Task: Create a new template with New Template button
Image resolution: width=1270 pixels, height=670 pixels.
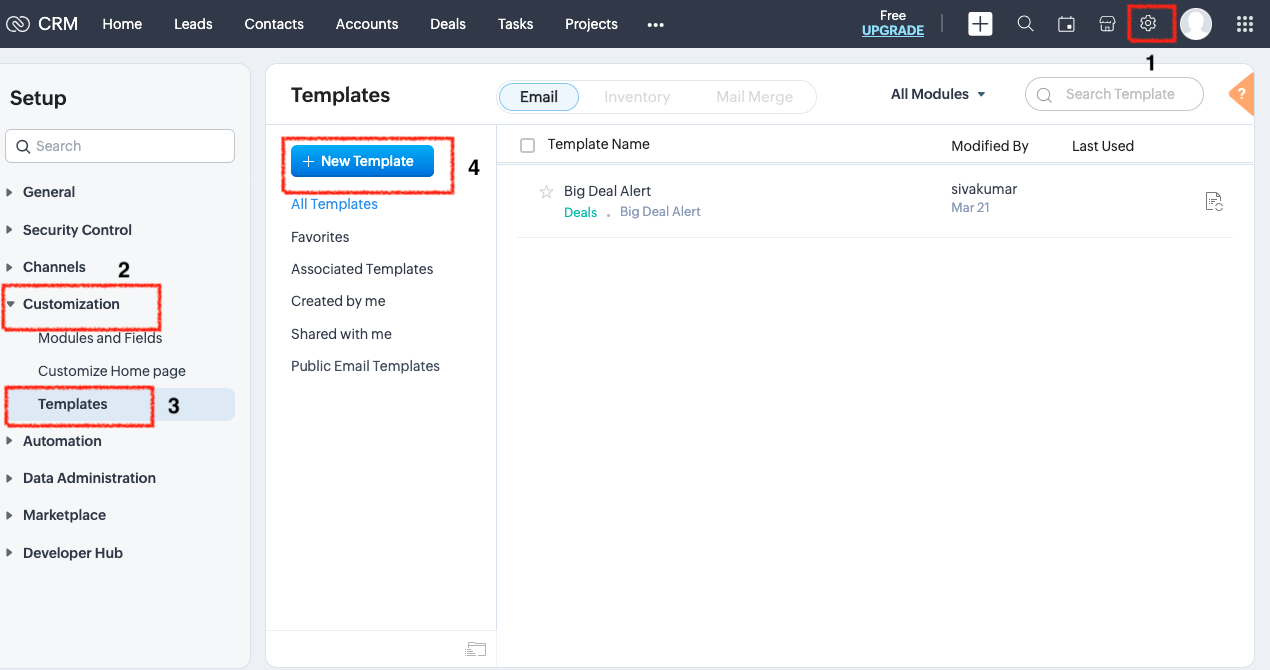Action: (x=361, y=160)
